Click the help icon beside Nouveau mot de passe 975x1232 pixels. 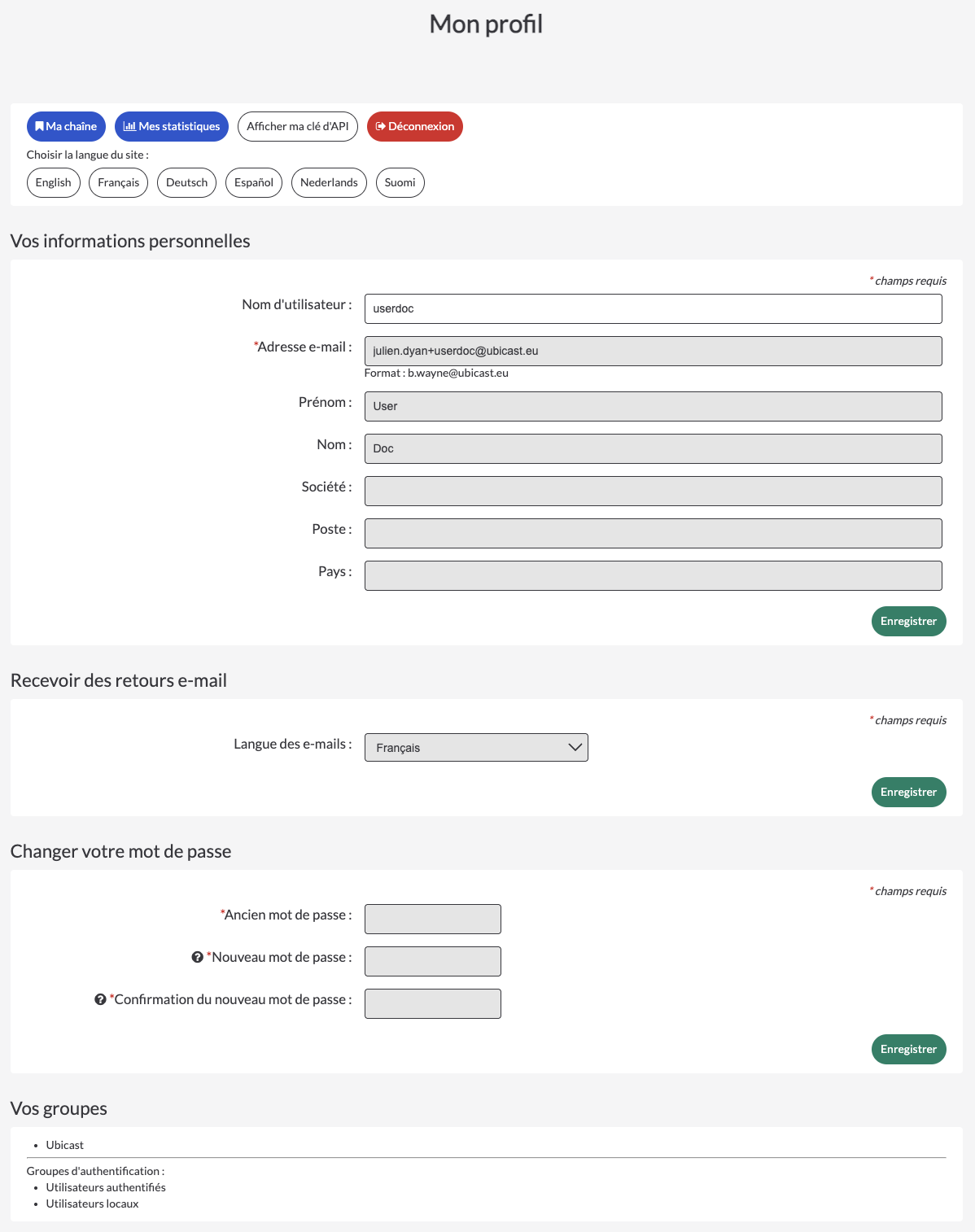(197, 957)
